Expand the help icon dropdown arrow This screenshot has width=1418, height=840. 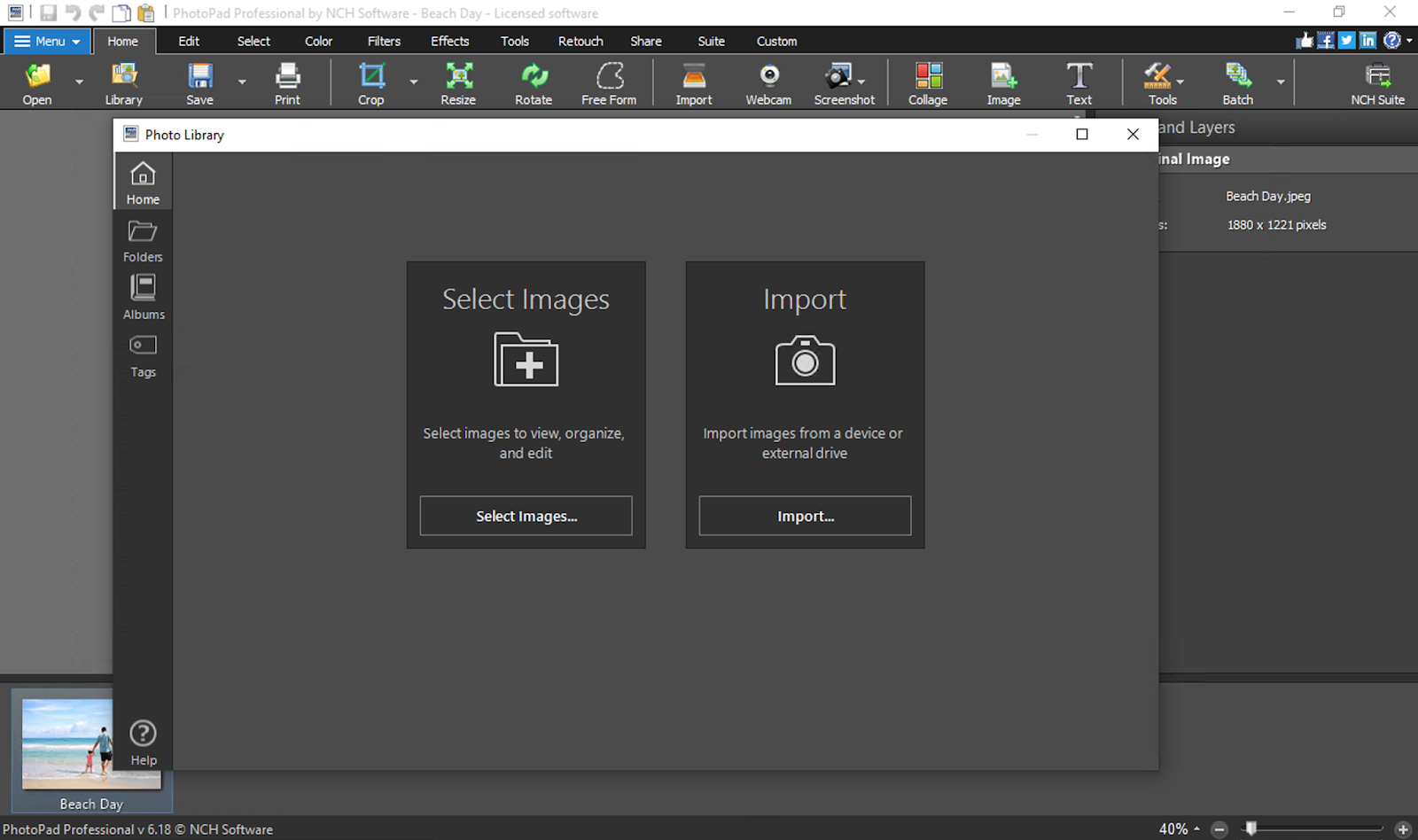pyautogui.click(x=1409, y=41)
